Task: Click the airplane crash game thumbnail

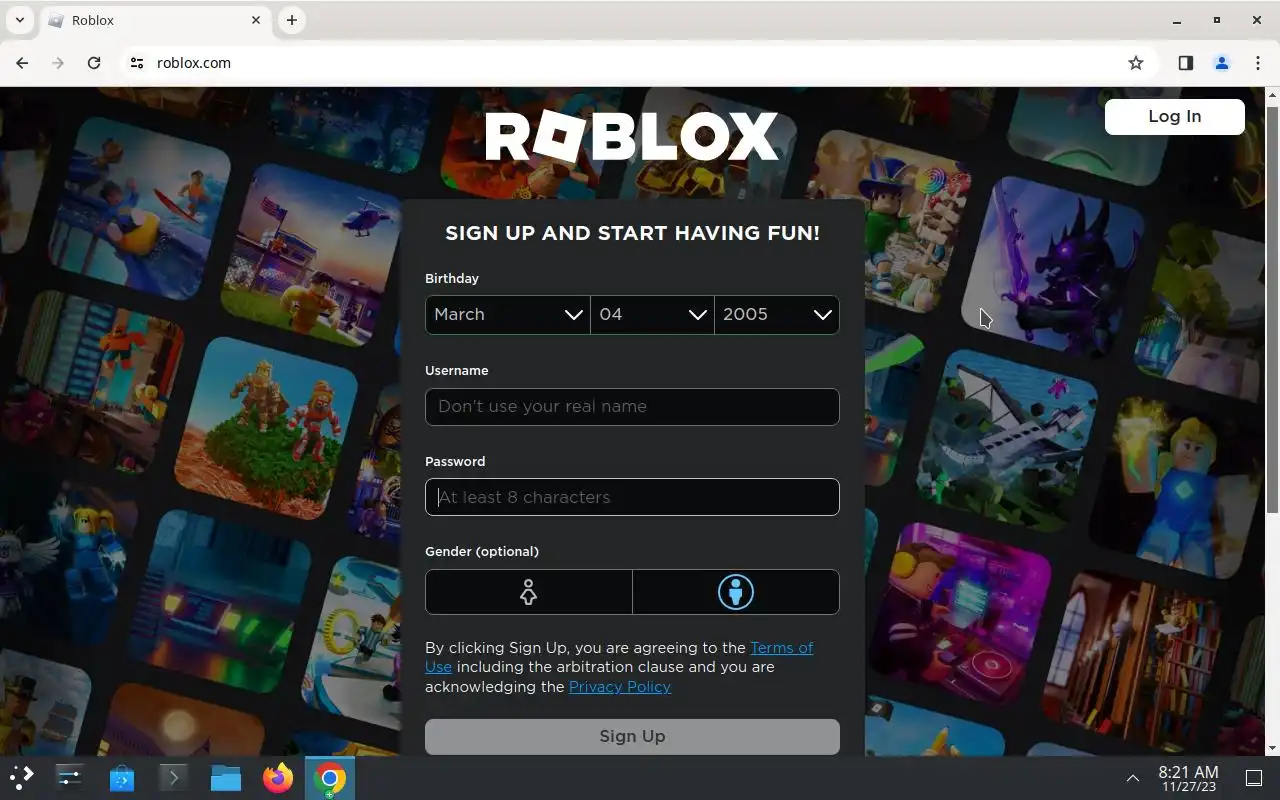Action: [1005, 440]
